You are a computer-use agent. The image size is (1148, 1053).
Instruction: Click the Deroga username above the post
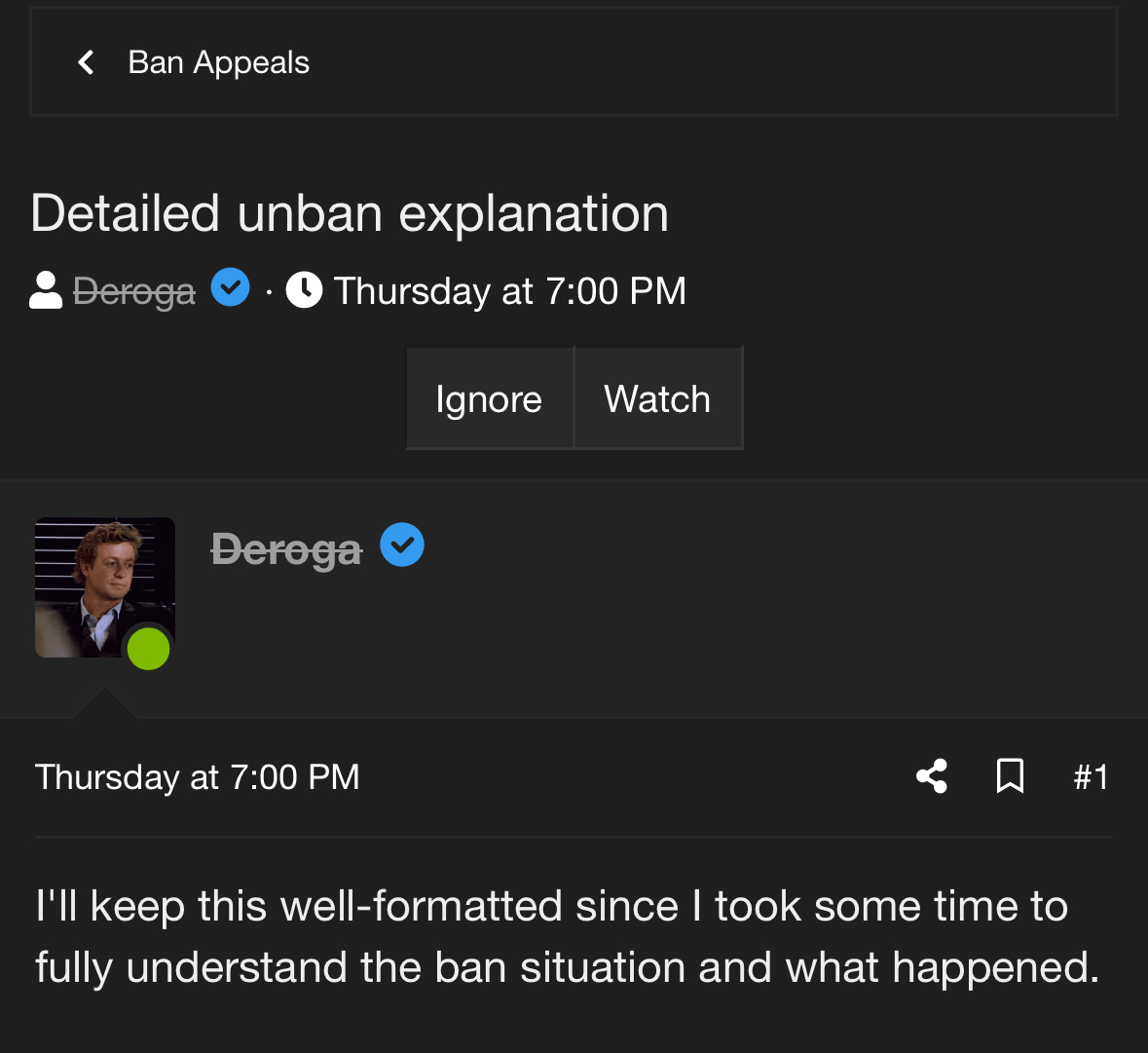point(286,549)
